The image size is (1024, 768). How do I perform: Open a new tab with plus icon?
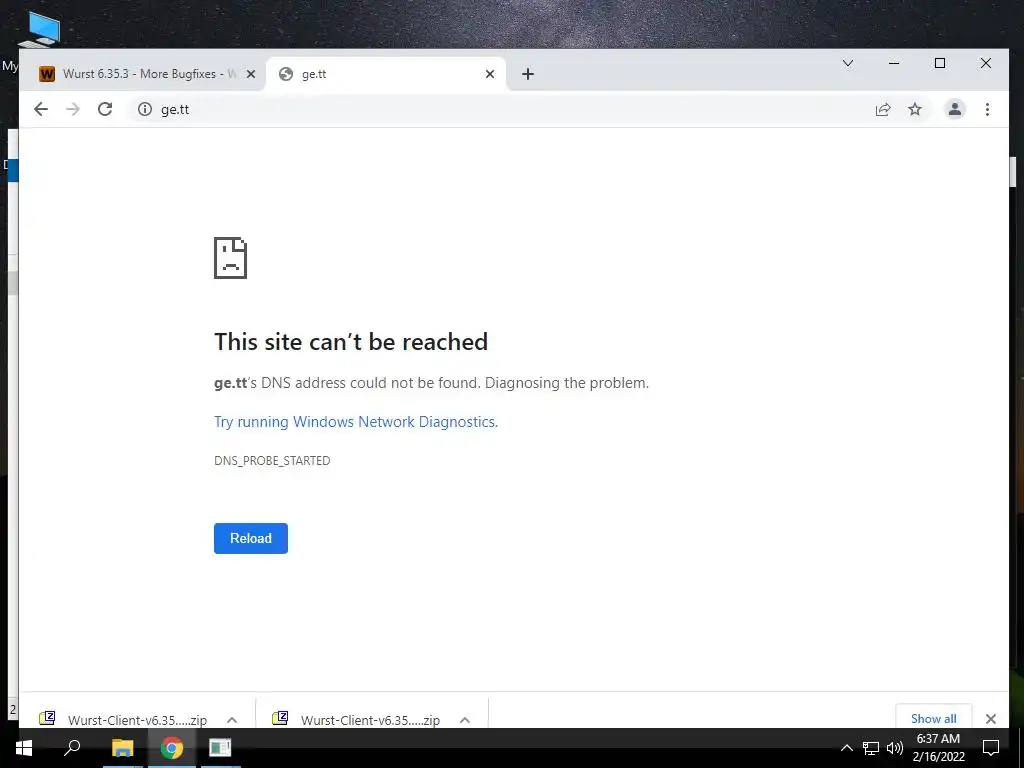coord(528,74)
